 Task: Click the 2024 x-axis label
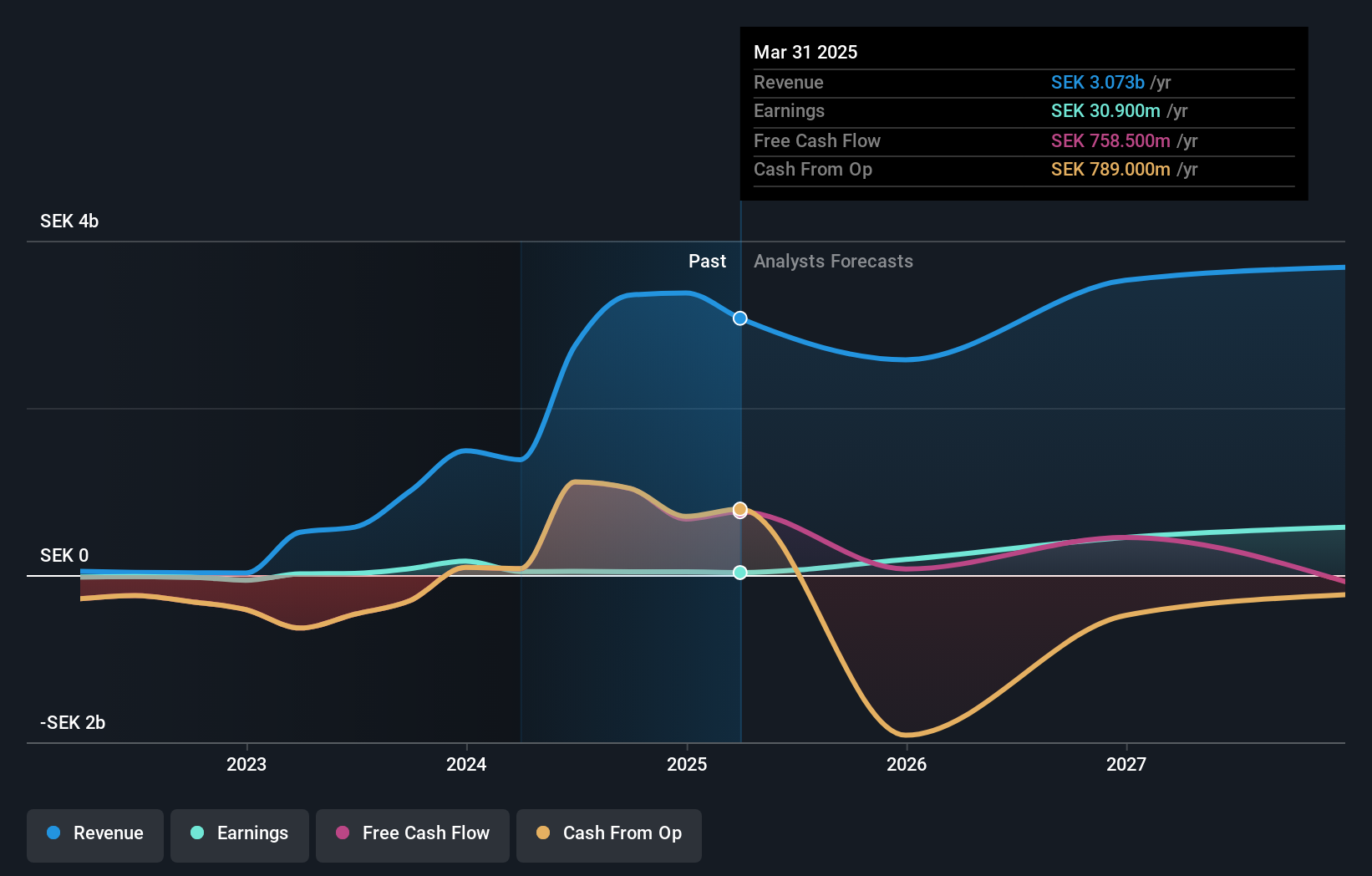click(x=466, y=764)
